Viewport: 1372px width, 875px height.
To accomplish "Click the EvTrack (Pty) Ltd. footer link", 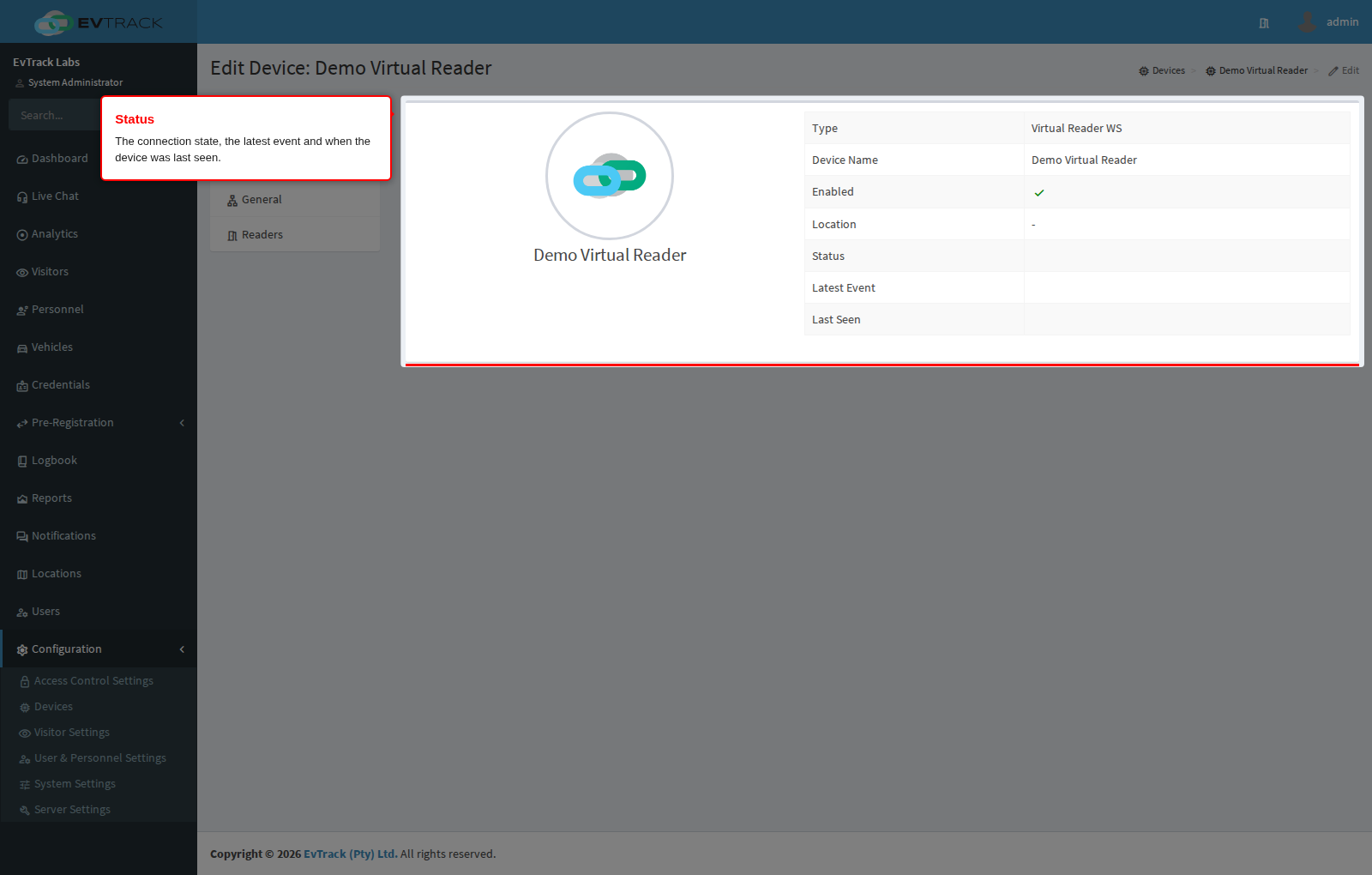I will [x=351, y=854].
